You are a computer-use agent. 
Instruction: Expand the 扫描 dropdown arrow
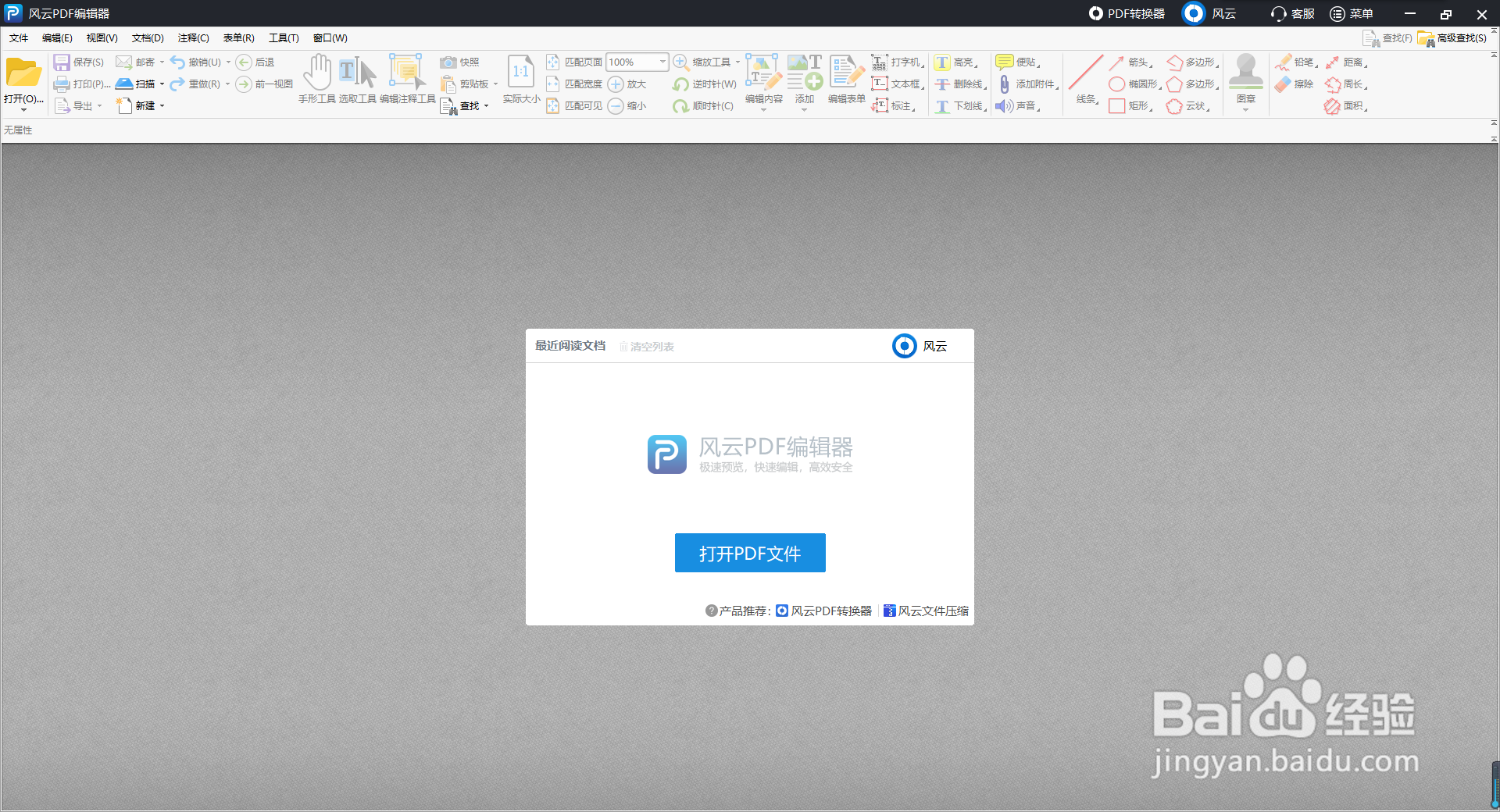162,84
